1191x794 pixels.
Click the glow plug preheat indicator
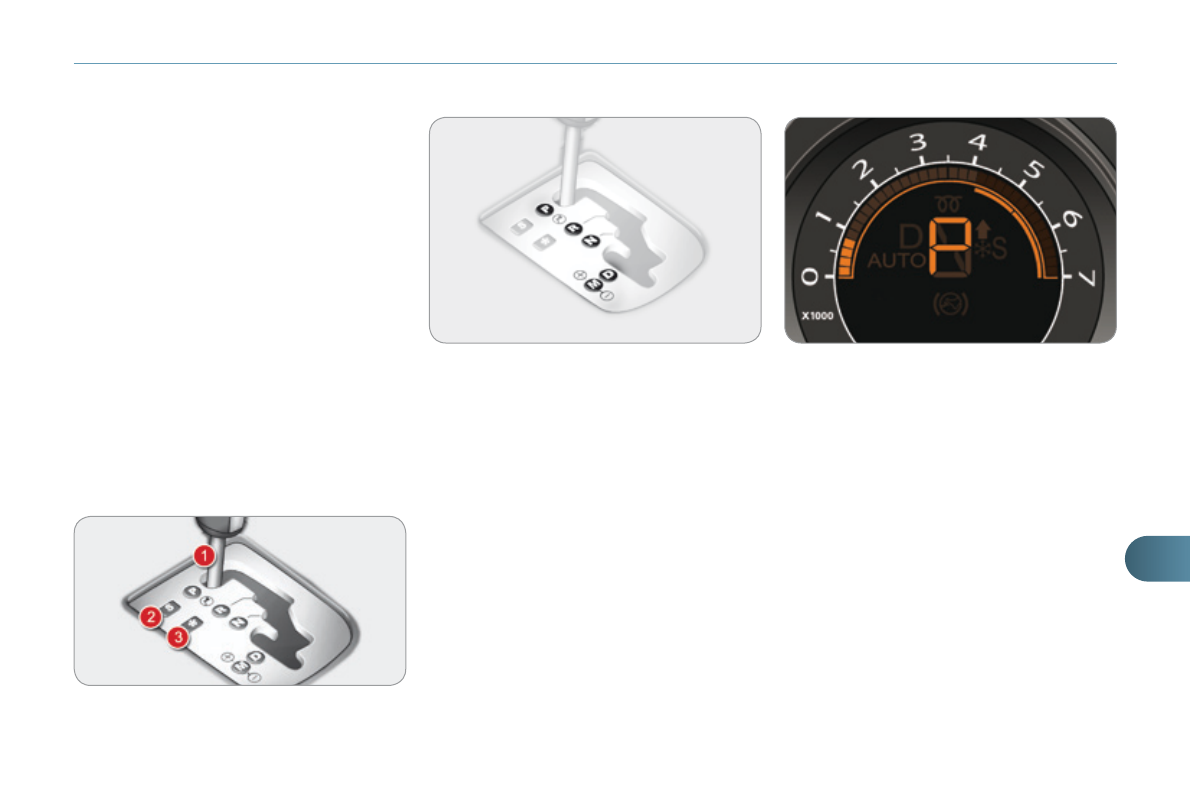pyautogui.click(x=948, y=203)
